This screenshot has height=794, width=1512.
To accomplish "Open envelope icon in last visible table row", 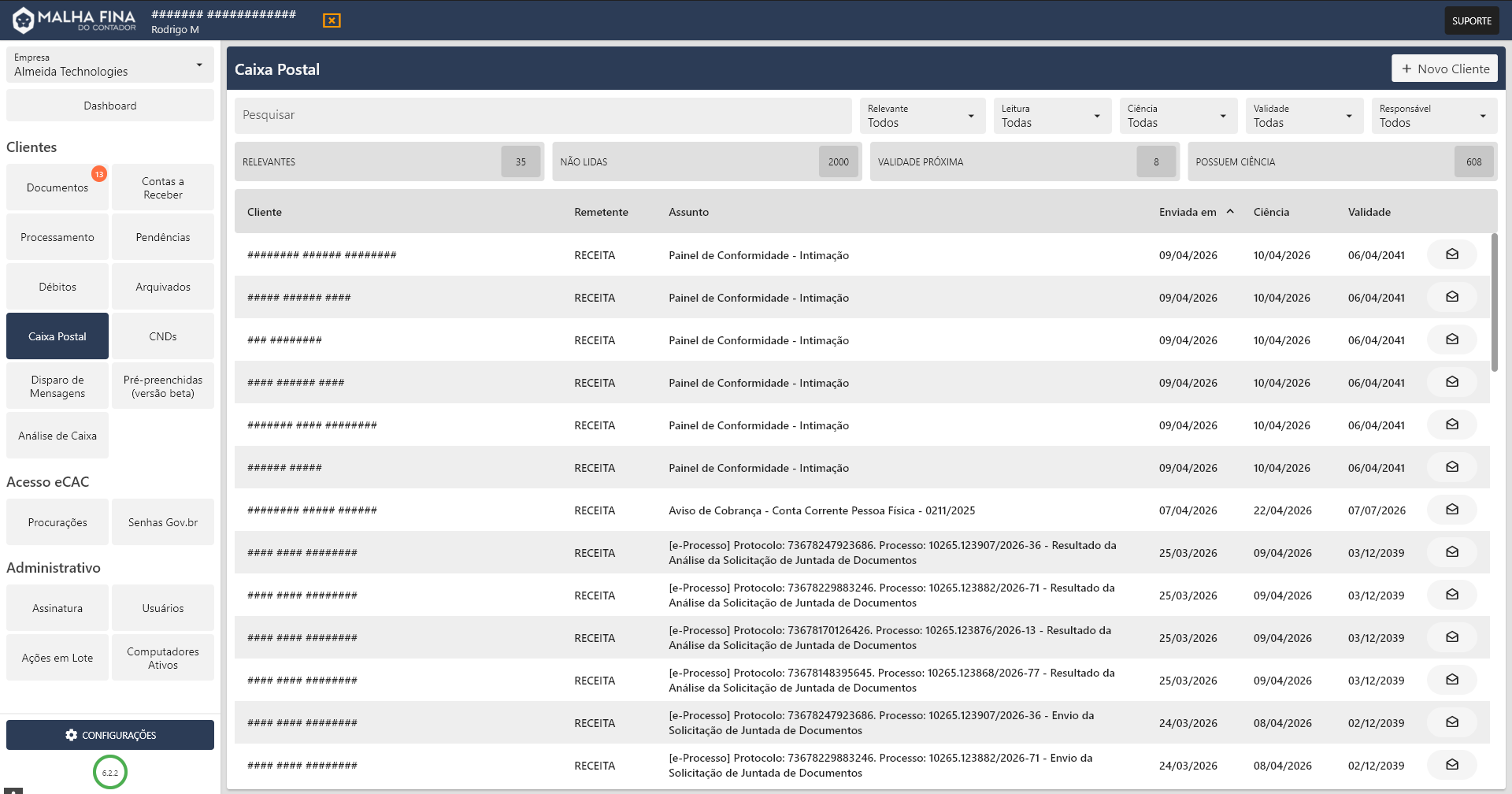I will [1451, 765].
